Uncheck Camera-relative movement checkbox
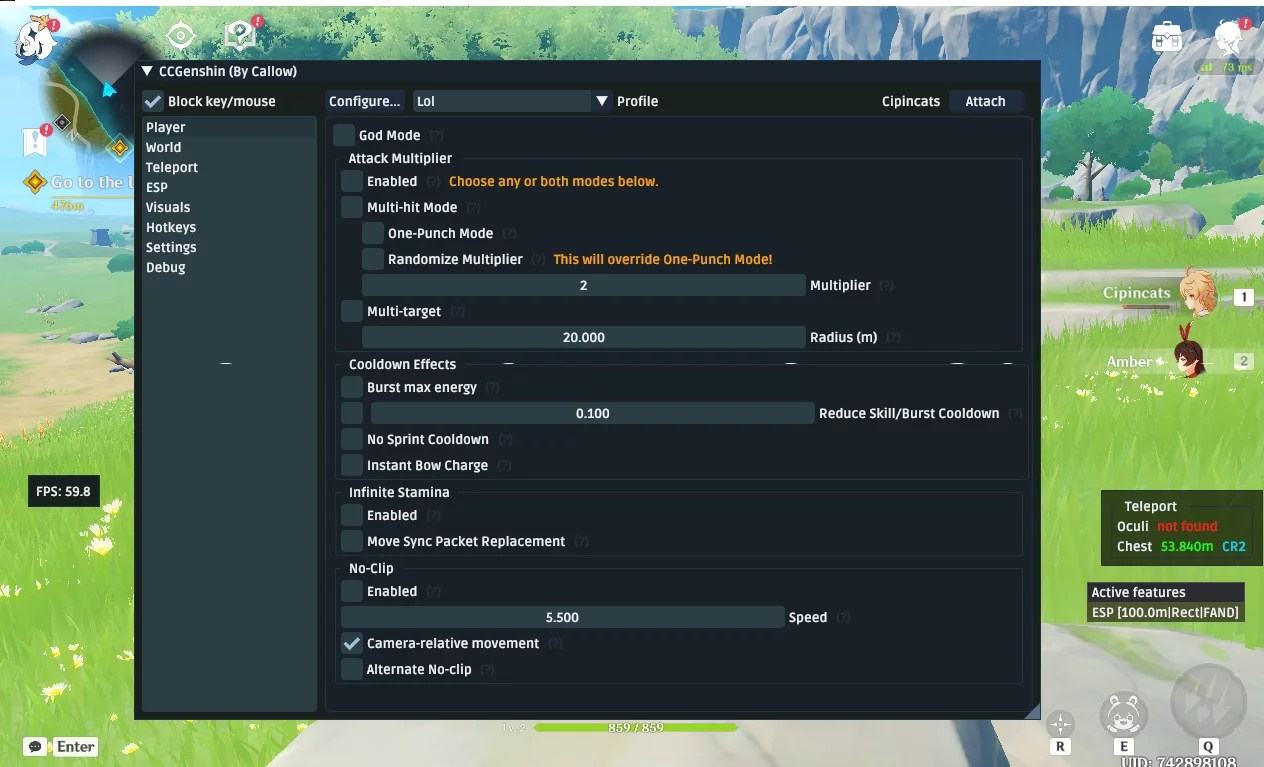 click(x=352, y=643)
